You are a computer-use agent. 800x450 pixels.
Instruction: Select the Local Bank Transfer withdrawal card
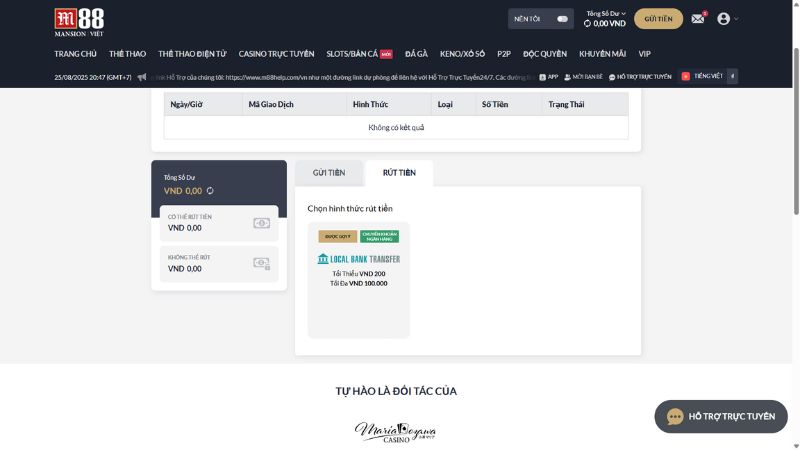[359, 280]
